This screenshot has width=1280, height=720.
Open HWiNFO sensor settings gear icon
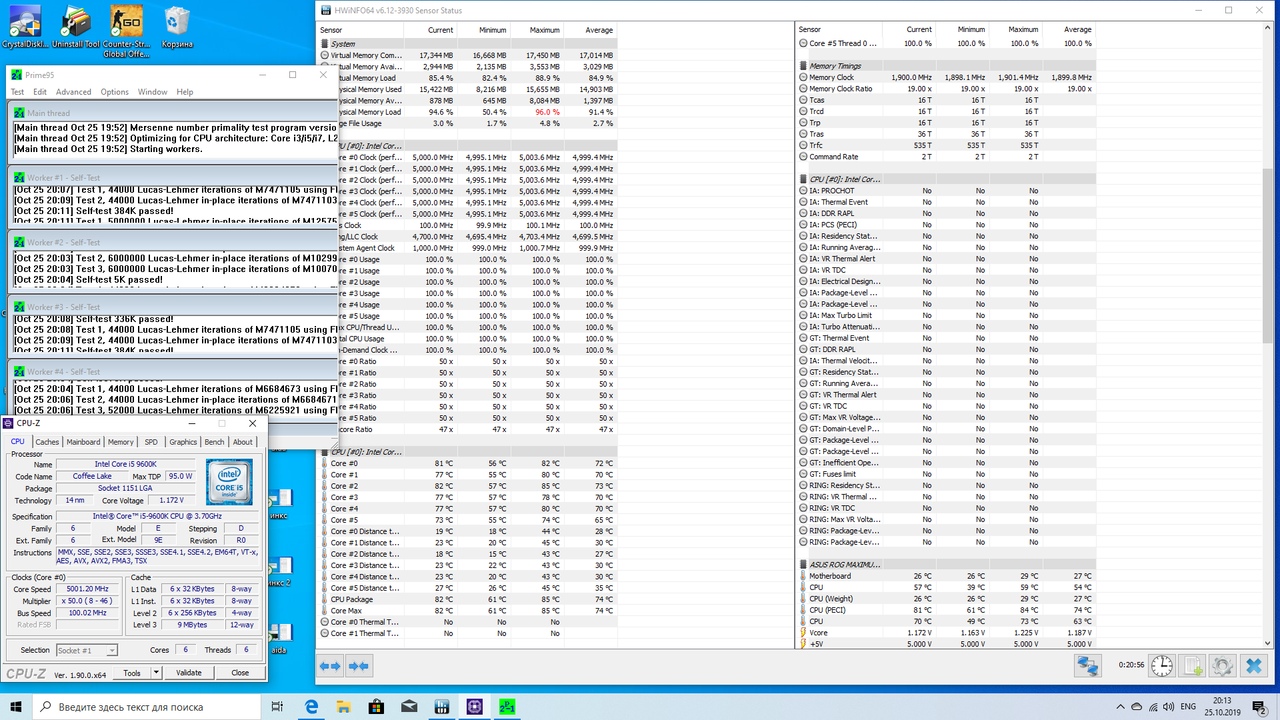[x=1222, y=666]
